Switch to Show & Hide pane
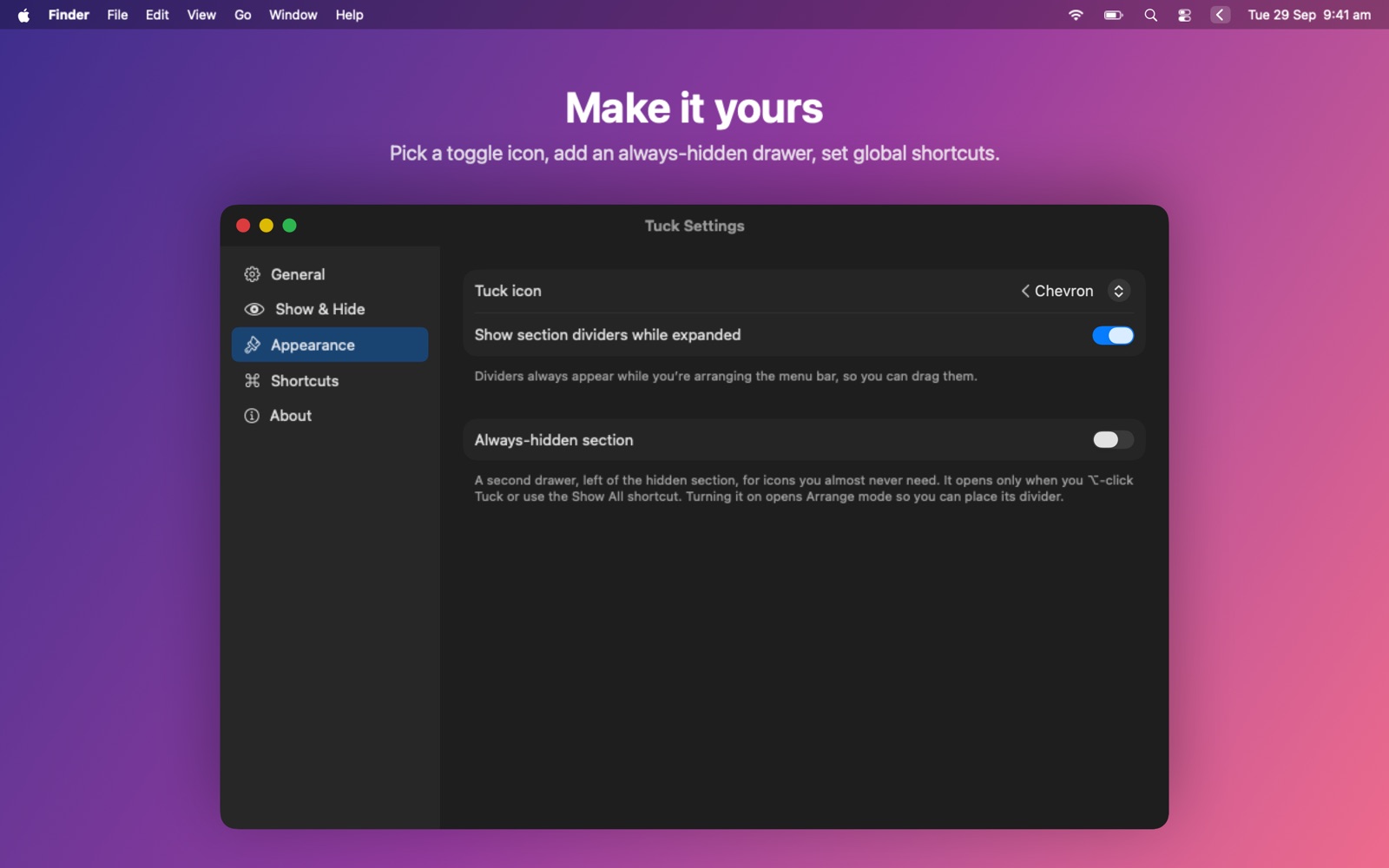This screenshot has height=868, width=1389. (330, 309)
